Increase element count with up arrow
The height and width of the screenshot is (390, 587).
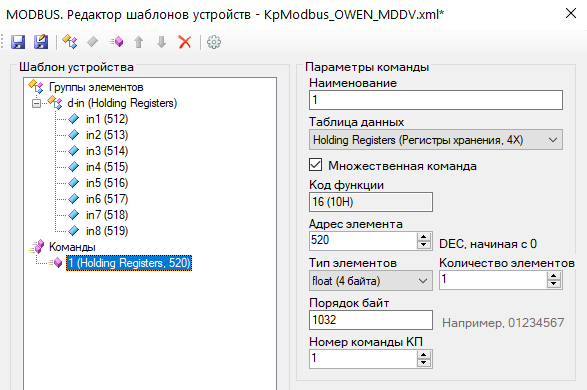pos(554,276)
